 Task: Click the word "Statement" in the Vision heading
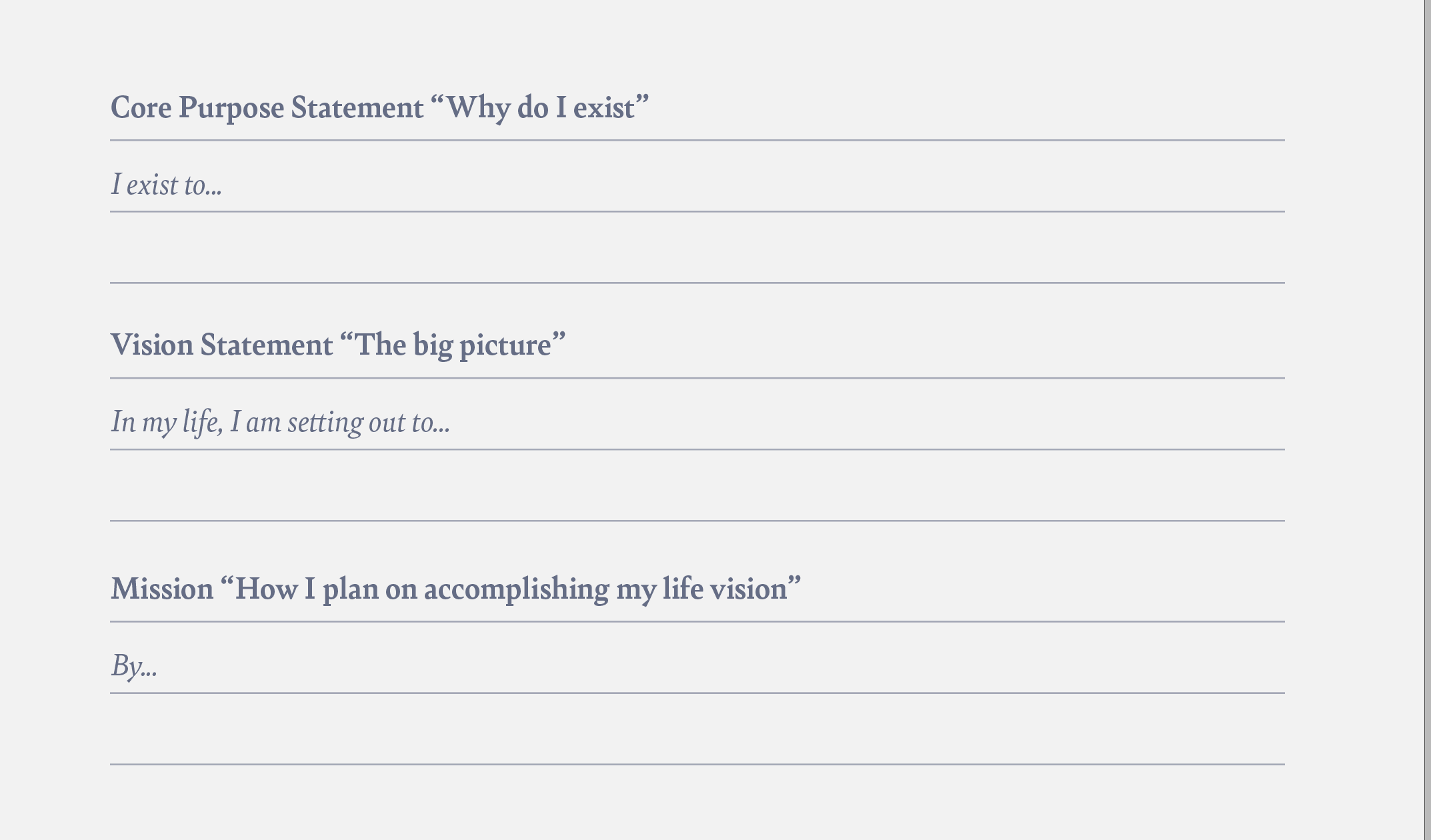267,345
